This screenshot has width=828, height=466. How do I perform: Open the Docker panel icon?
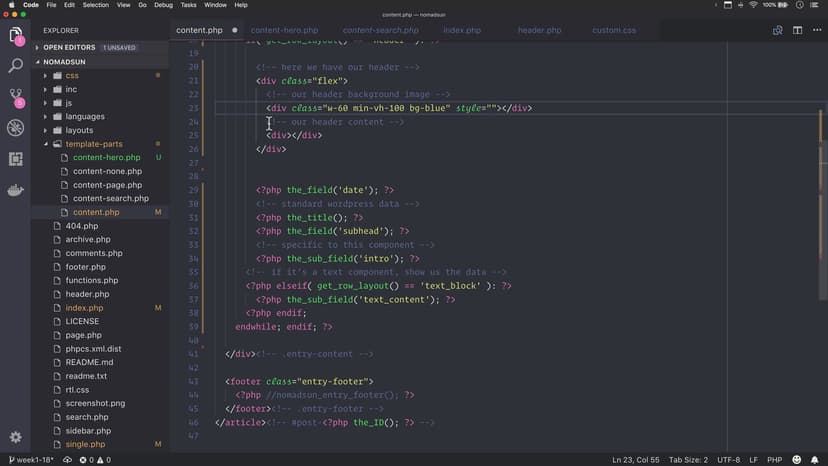[16, 190]
